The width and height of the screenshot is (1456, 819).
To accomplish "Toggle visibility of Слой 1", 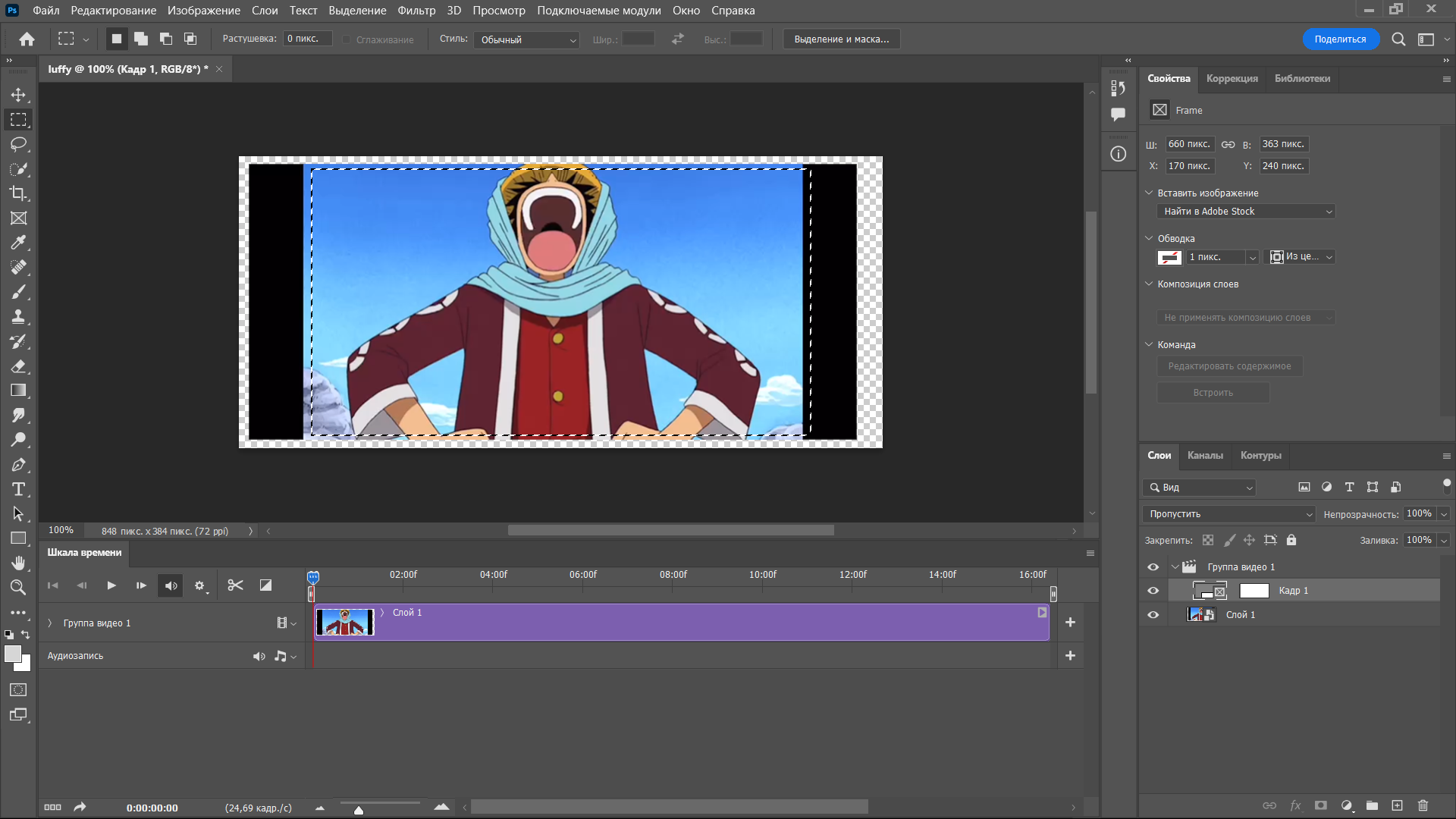I will [1153, 614].
